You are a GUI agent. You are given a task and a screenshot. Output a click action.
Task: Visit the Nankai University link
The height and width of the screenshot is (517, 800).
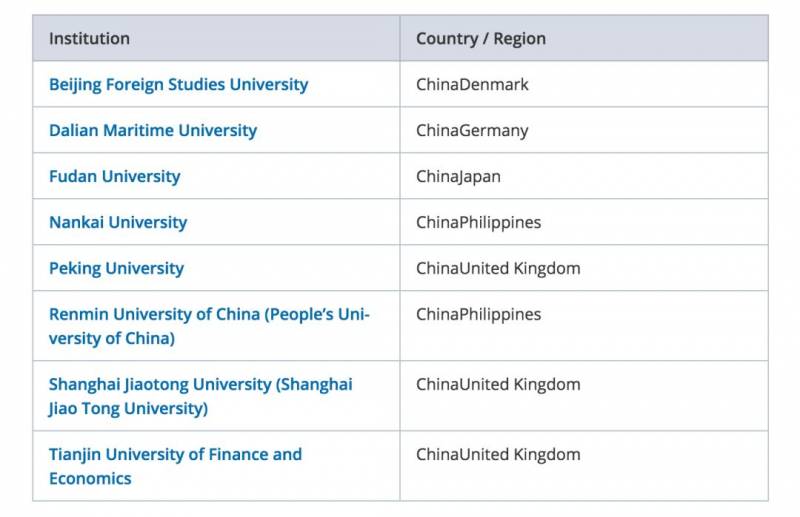(x=118, y=223)
